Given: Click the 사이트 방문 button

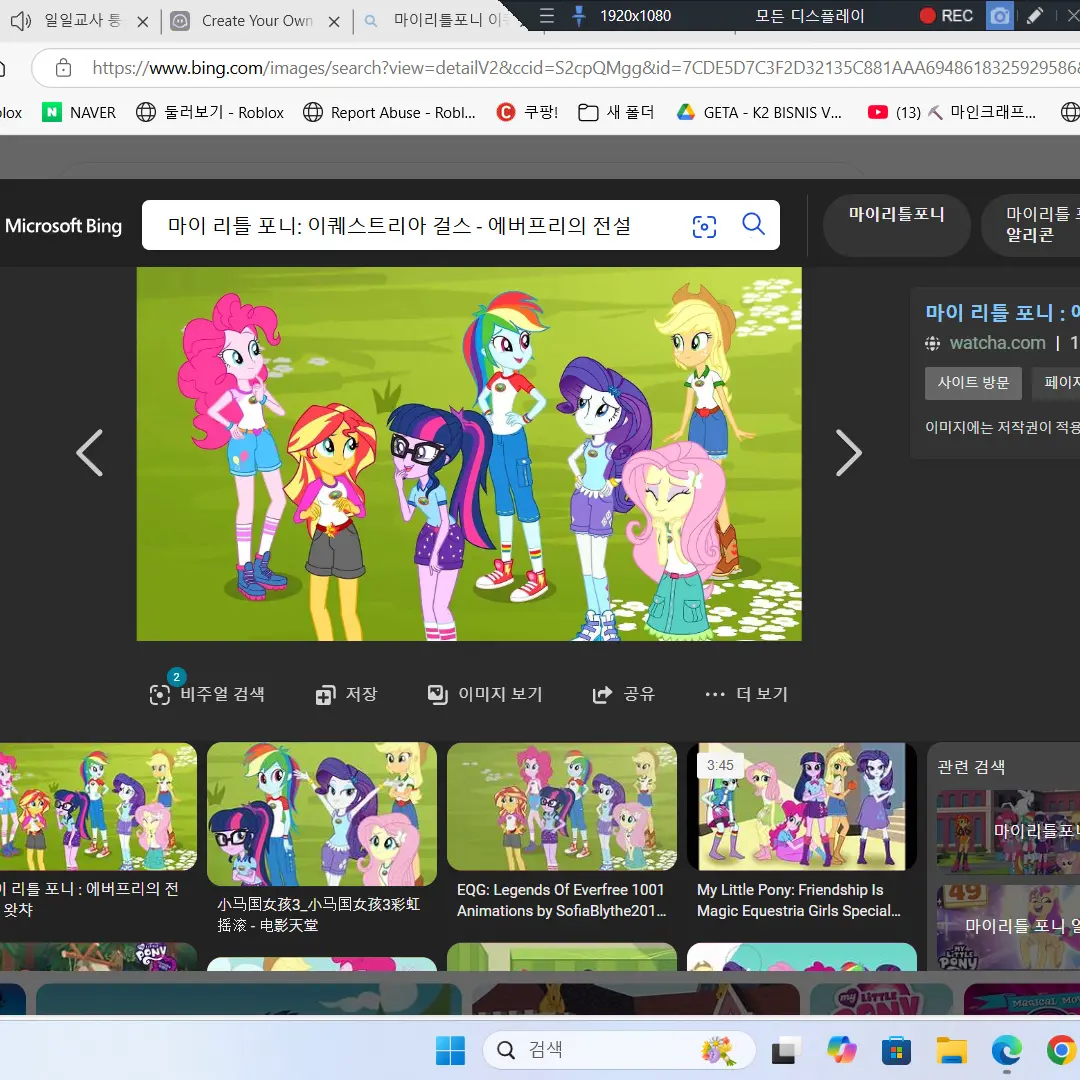Looking at the screenshot, I should 973,382.
